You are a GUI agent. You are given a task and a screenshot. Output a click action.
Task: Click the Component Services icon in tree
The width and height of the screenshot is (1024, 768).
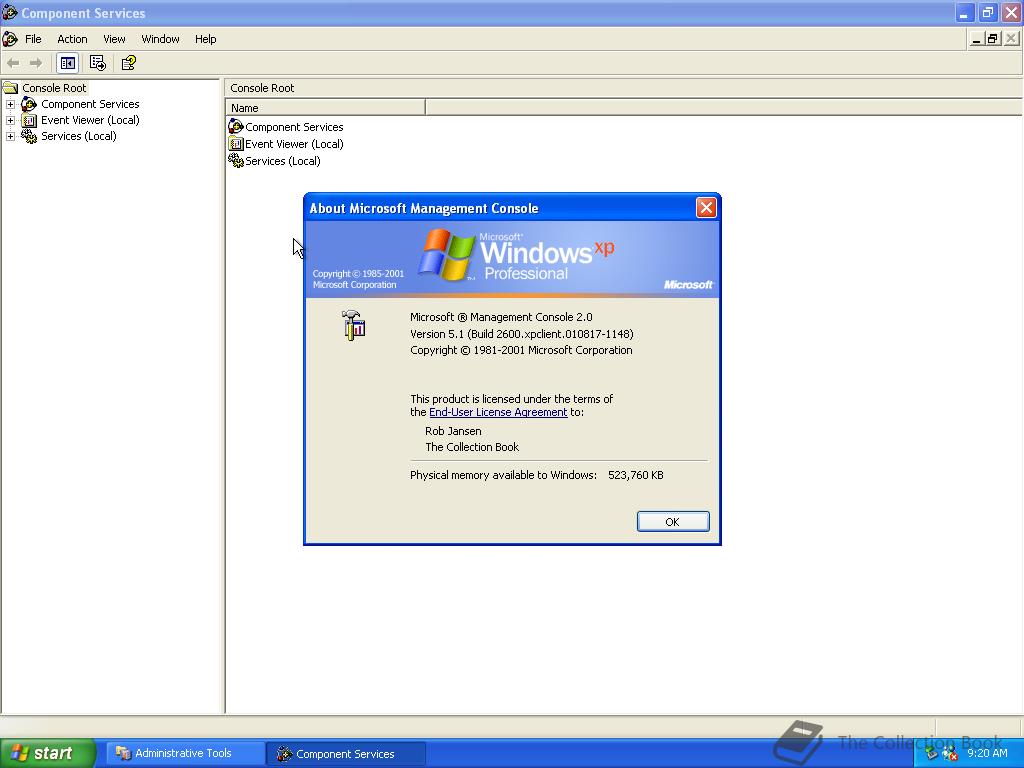(x=29, y=104)
